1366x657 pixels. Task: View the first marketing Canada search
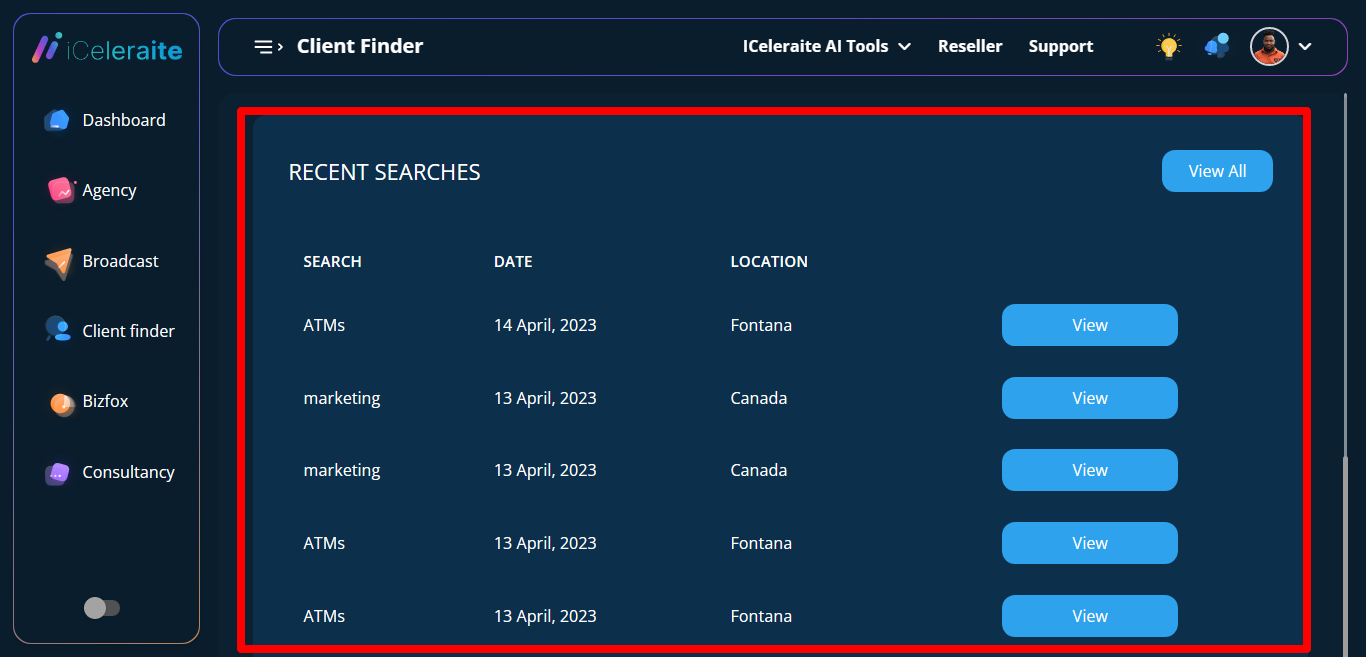click(1089, 398)
